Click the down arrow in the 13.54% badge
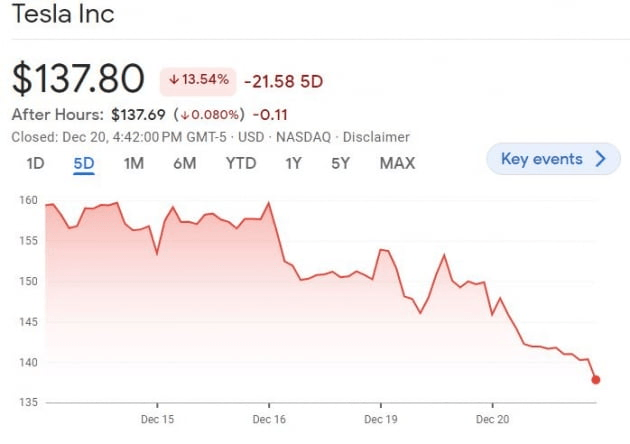Viewport: 630px width, 444px height. coord(173,79)
